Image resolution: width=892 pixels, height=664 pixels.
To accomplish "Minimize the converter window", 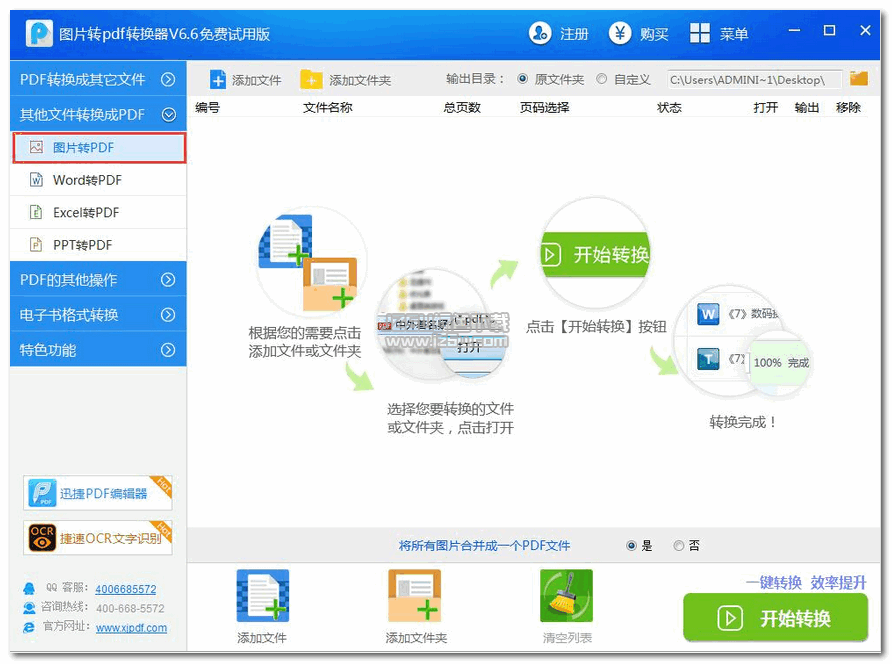I will [x=794, y=30].
